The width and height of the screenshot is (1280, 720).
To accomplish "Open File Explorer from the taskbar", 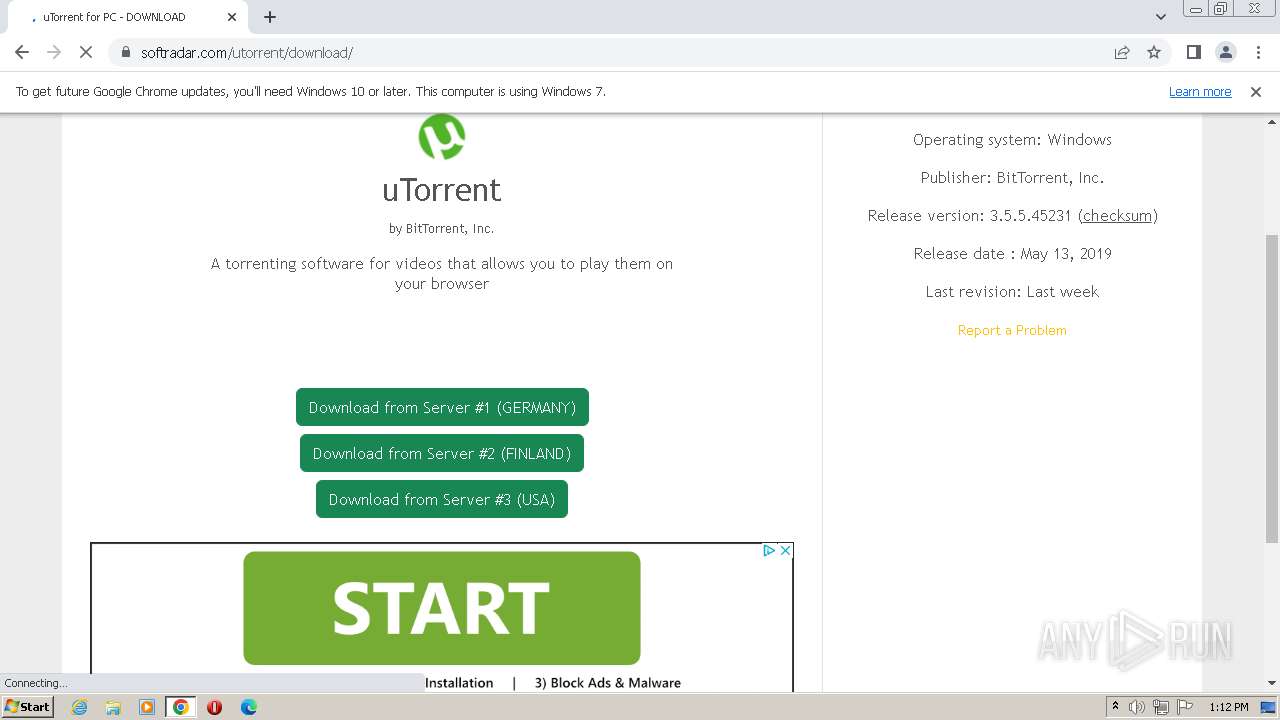I will (x=113, y=707).
